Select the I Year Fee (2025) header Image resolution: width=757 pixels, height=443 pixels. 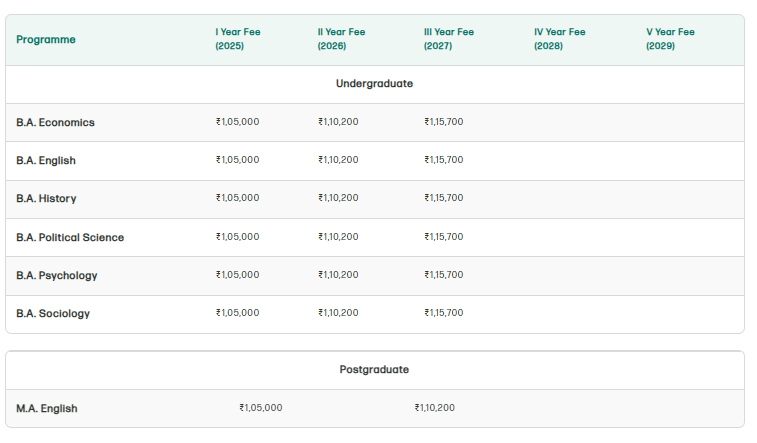(x=238, y=39)
